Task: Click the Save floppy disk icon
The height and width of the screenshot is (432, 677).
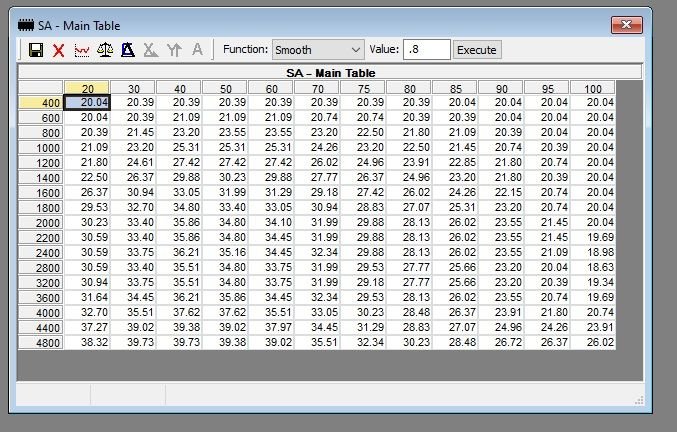Action: tap(36, 50)
